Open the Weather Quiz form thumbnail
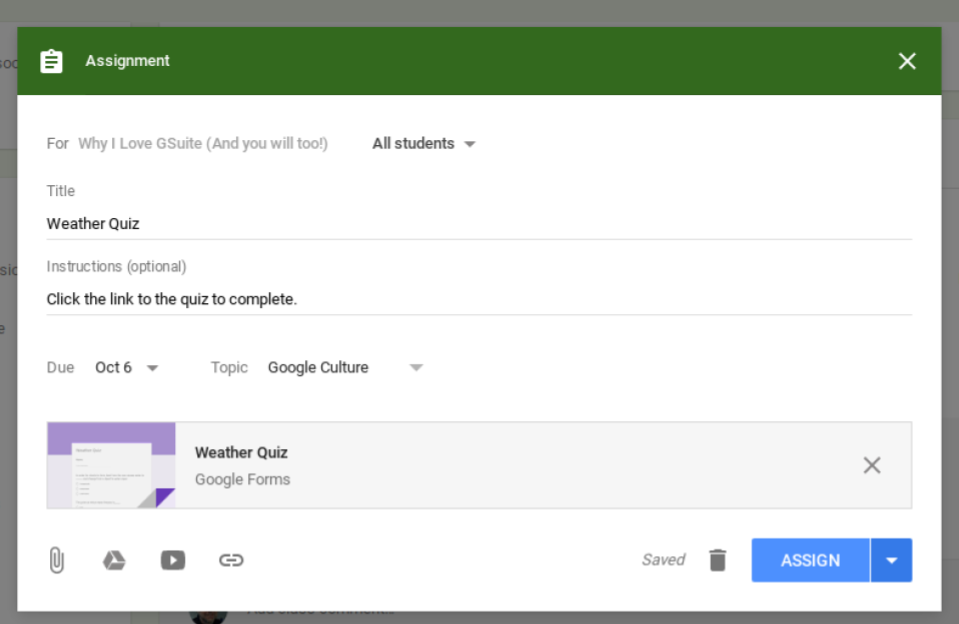Viewport: 959px width, 624px height. pos(111,465)
